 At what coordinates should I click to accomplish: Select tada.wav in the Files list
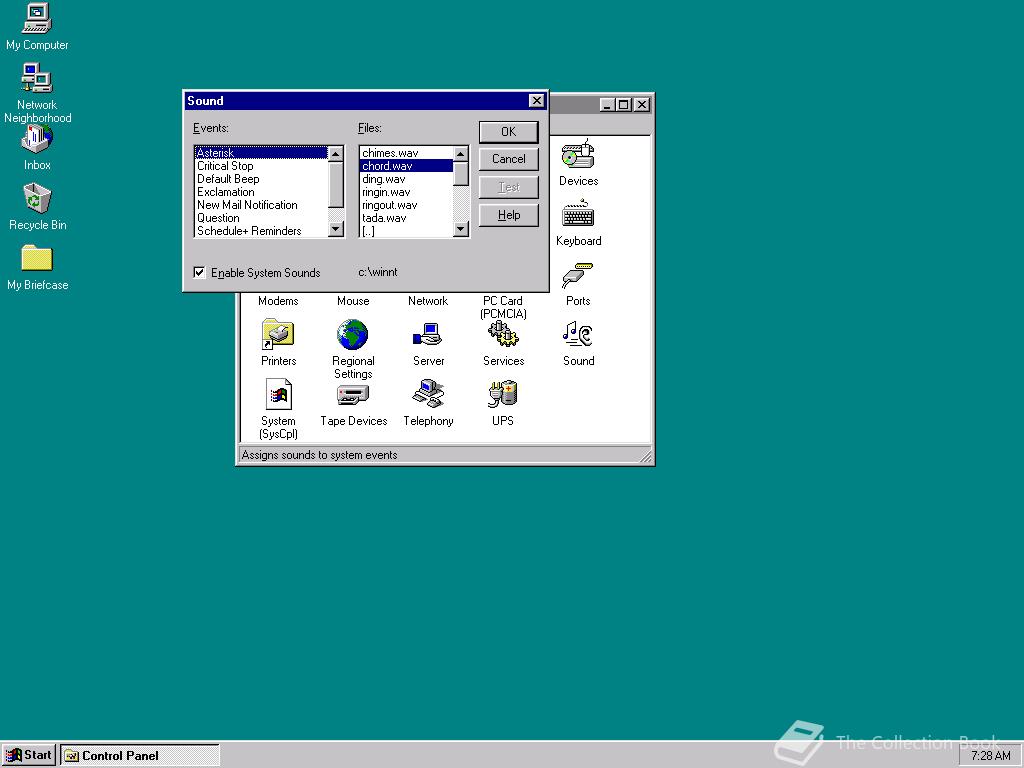pyautogui.click(x=406, y=218)
